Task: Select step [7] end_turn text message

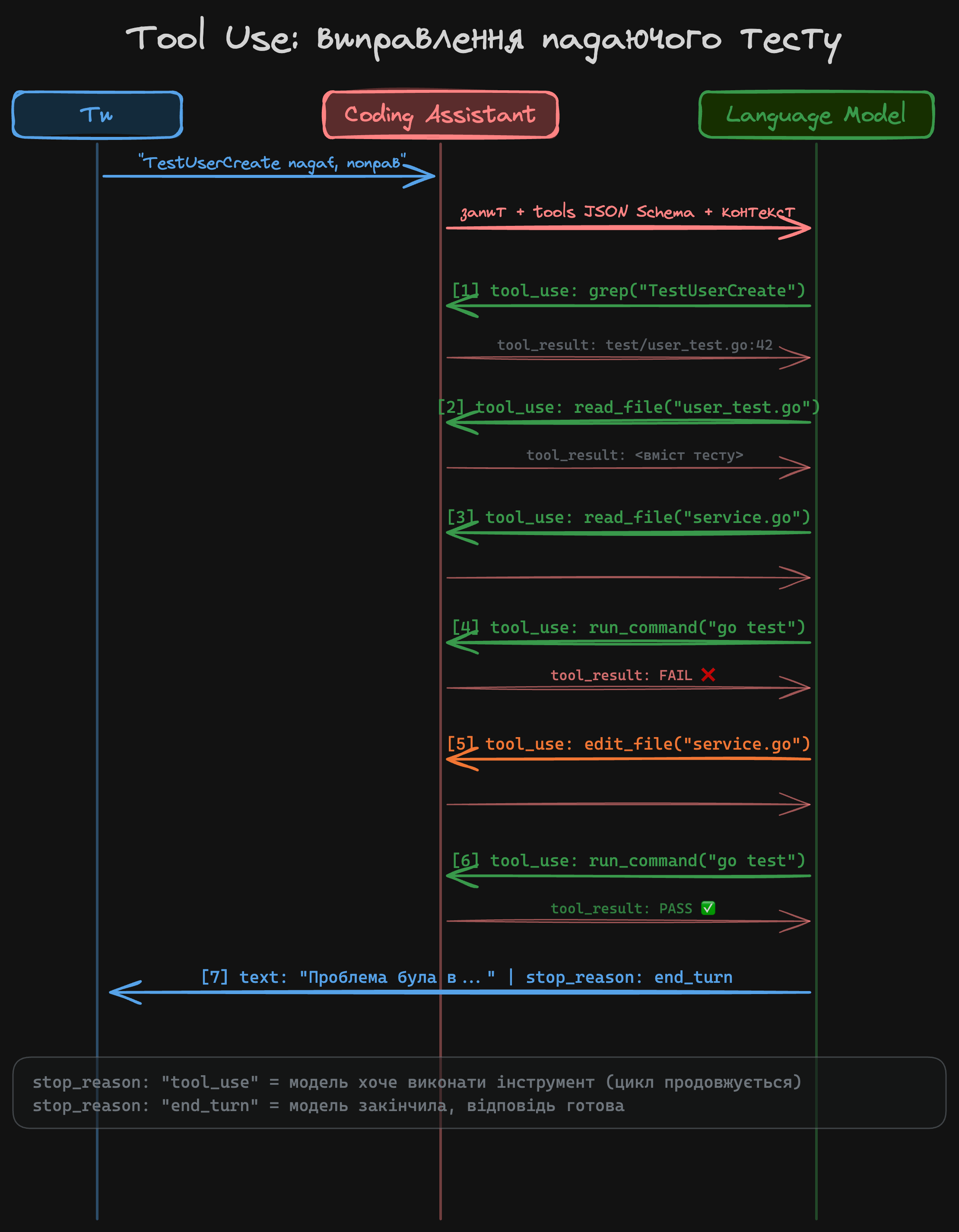Action: [466, 977]
